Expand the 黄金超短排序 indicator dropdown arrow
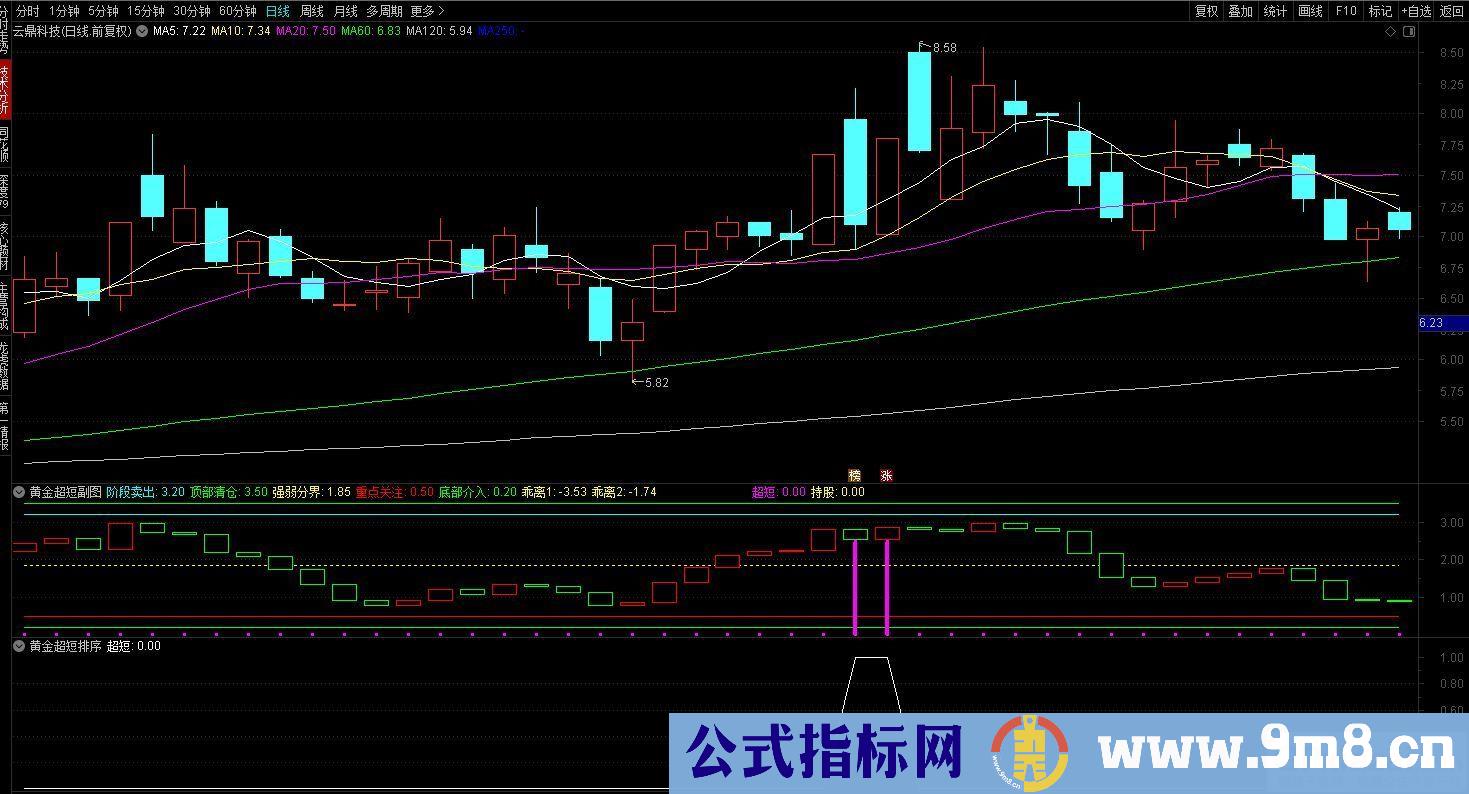1469x794 pixels. 19,646
